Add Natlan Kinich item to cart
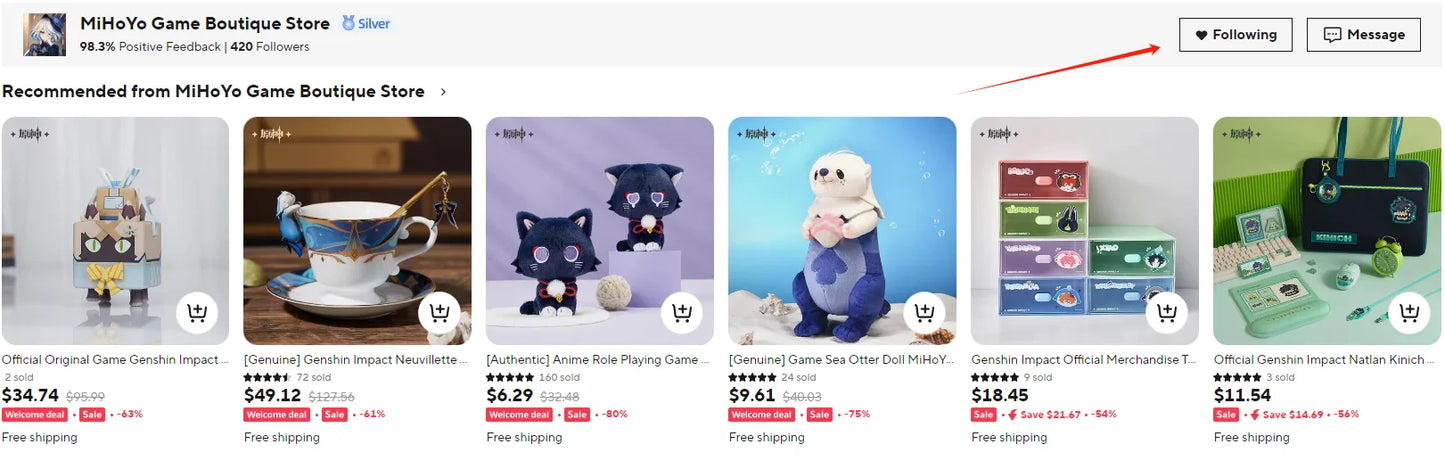This screenshot has height=461, width=1445. click(x=1409, y=313)
